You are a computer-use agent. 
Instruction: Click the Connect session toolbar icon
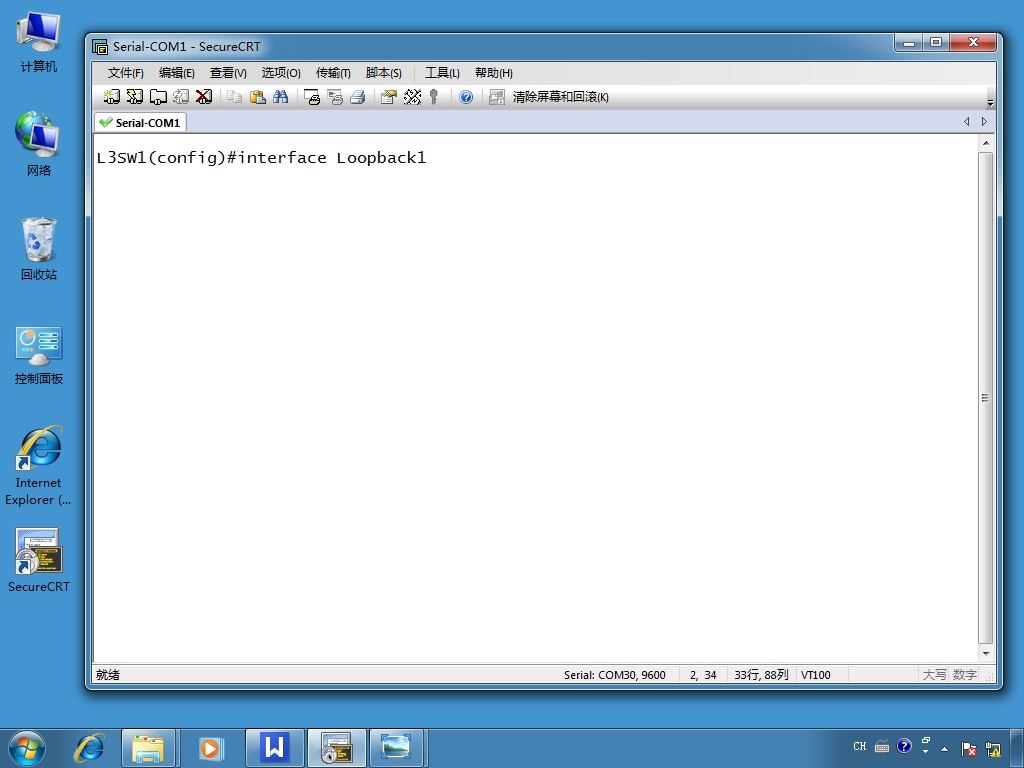tap(112, 97)
